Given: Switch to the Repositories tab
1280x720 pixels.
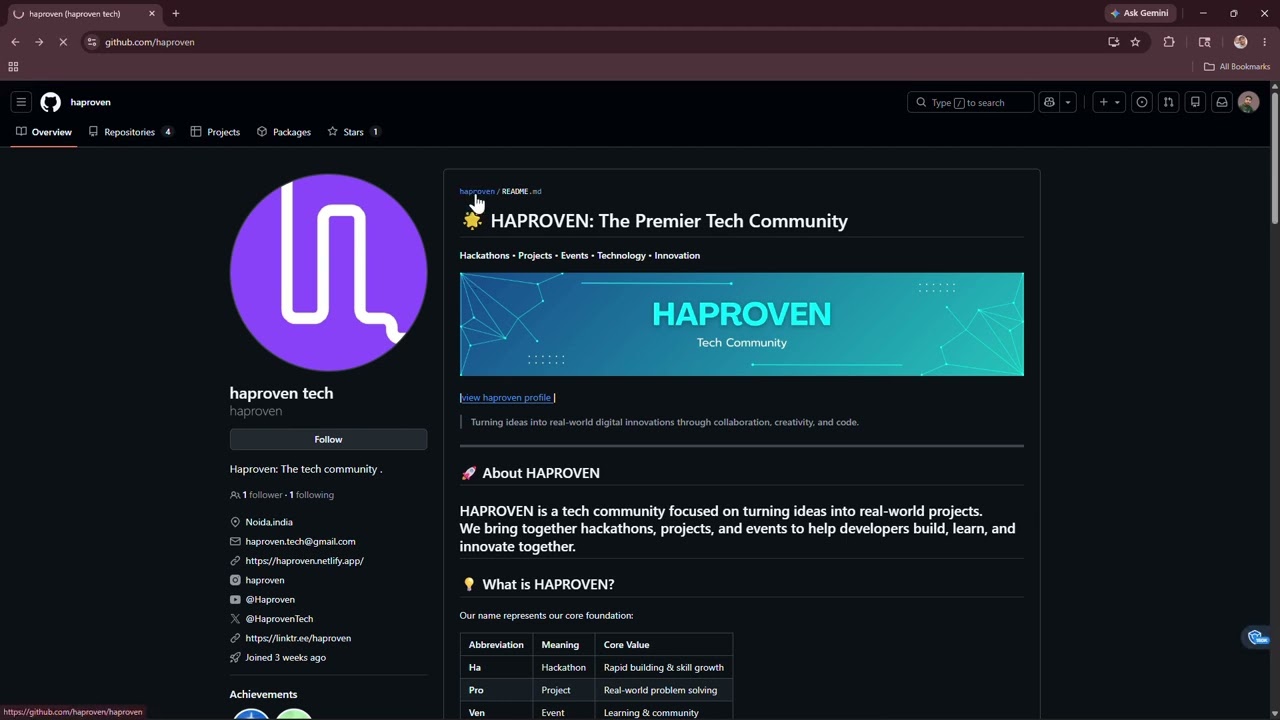Looking at the screenshot, I should point(130,132).
